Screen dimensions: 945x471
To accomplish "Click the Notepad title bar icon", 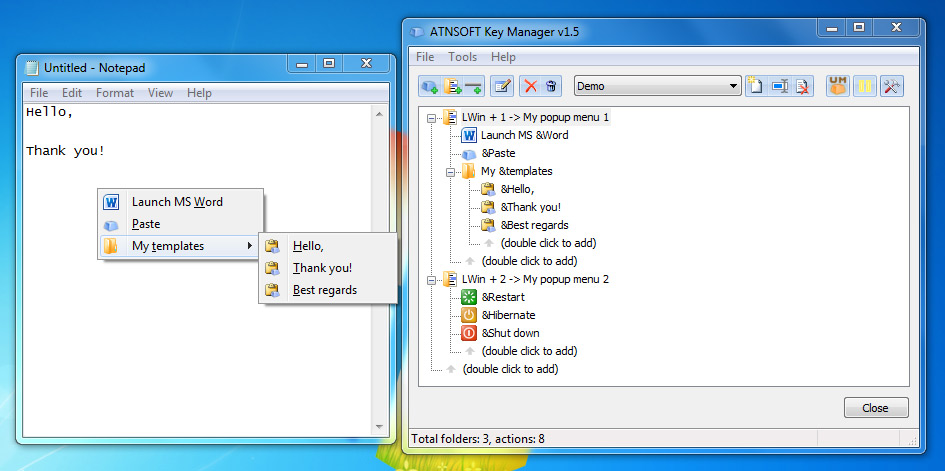I will (x=31, y=68).
